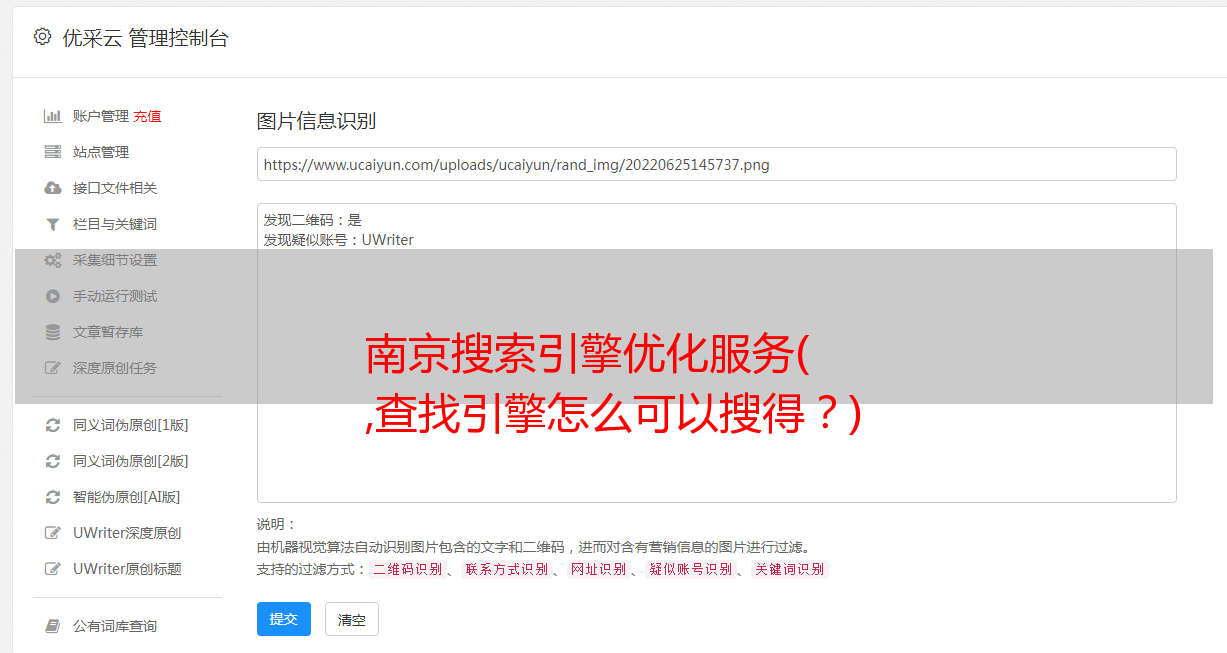
Task: Click the 疑似账号识别 tag
Action: [690, 569]
